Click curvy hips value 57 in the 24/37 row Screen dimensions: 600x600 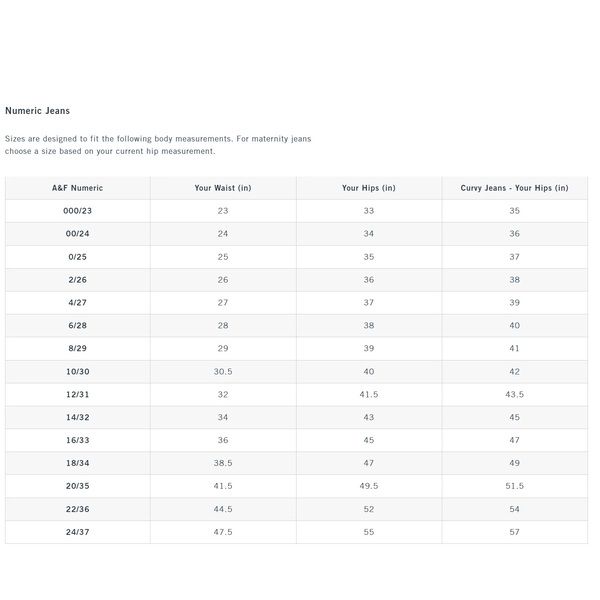[x=514, y=533]
